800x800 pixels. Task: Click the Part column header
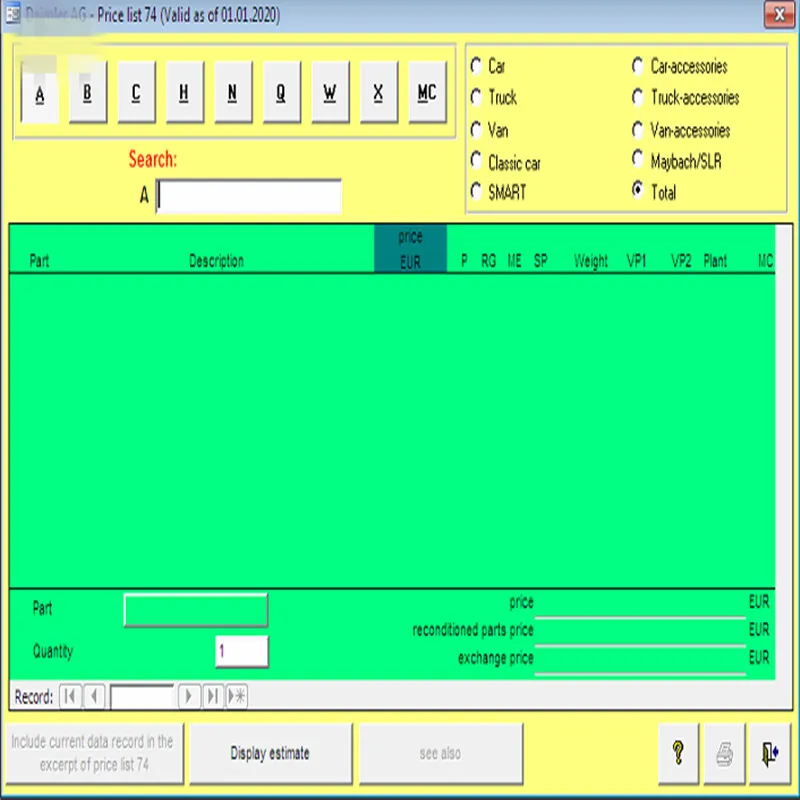(x=39, y=261)
